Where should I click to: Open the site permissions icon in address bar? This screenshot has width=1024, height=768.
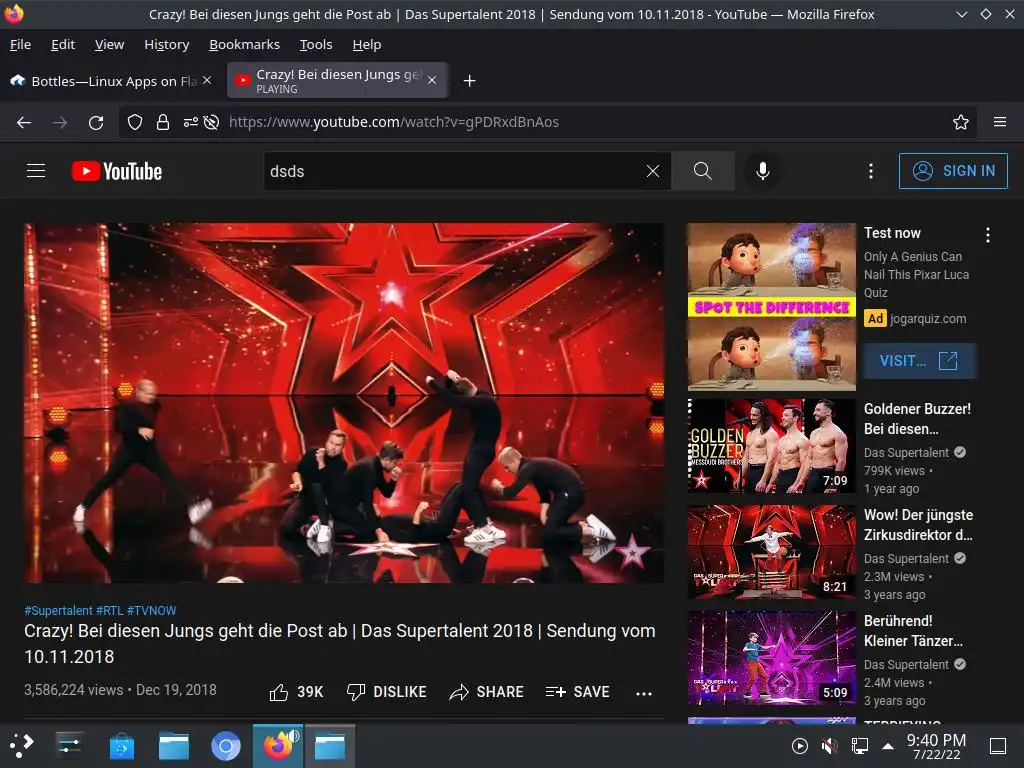(x=191, y=122)
